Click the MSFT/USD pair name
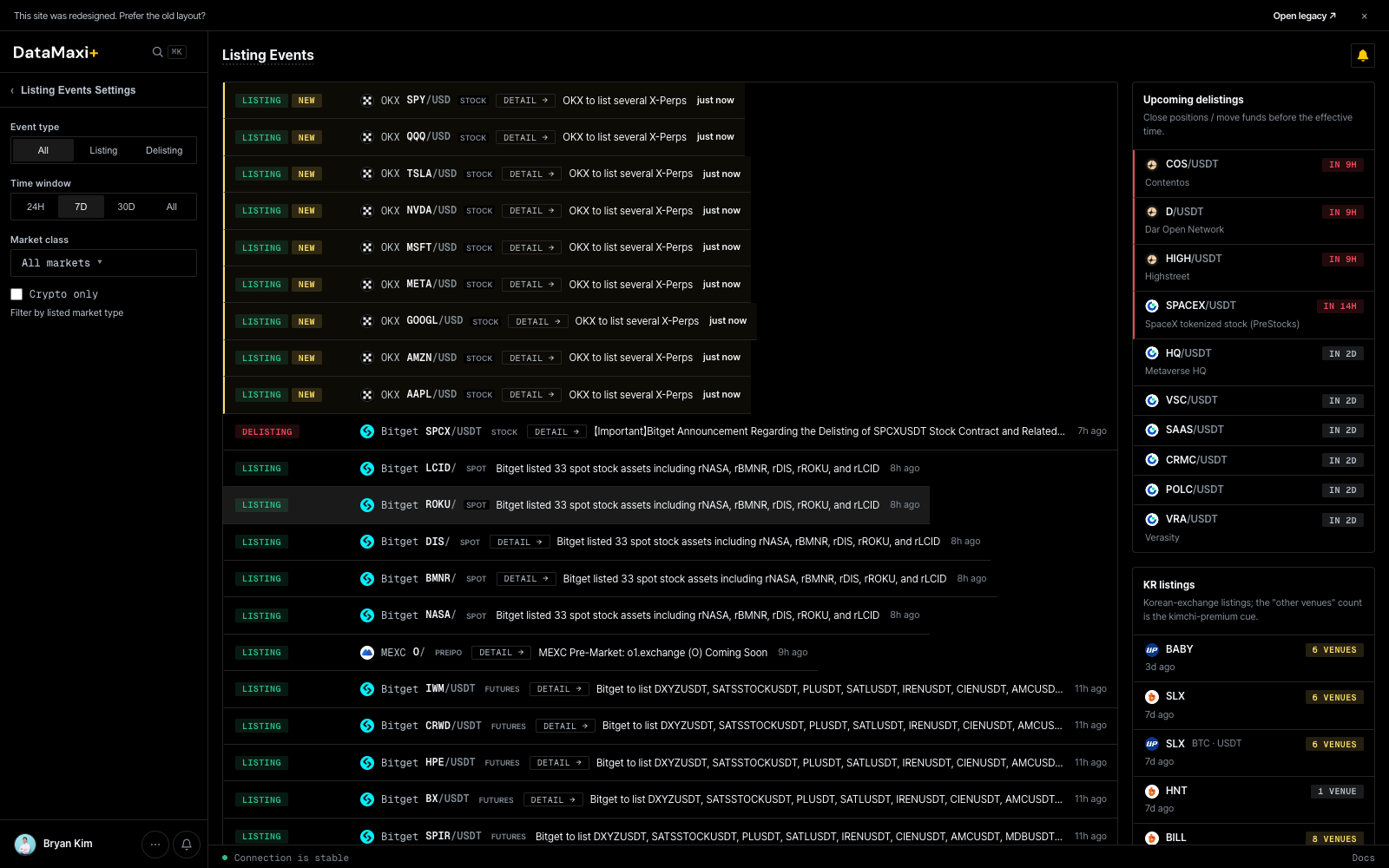This screenshot has width=1389, height=868. point(431,247)
